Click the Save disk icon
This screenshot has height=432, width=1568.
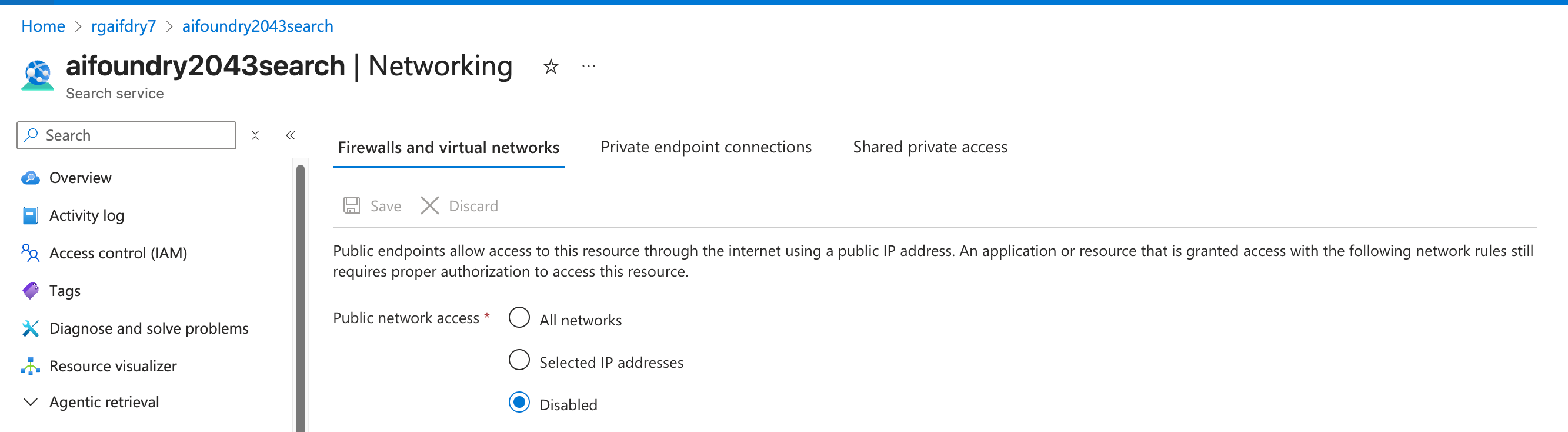tap(351, 206)
